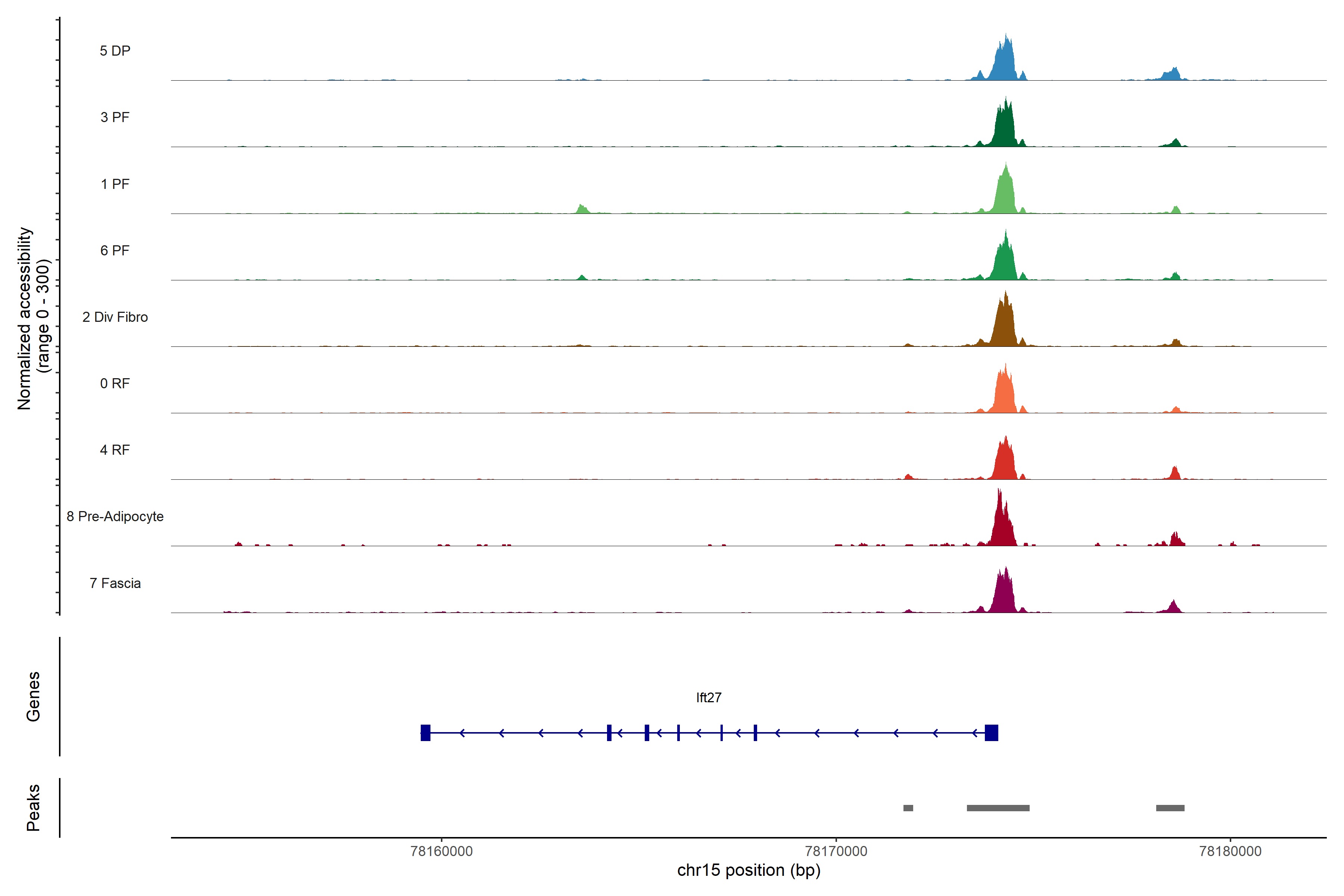Click the rightmost gray peak bar
Viewport: 1344px width, 896px height.
1170,808
